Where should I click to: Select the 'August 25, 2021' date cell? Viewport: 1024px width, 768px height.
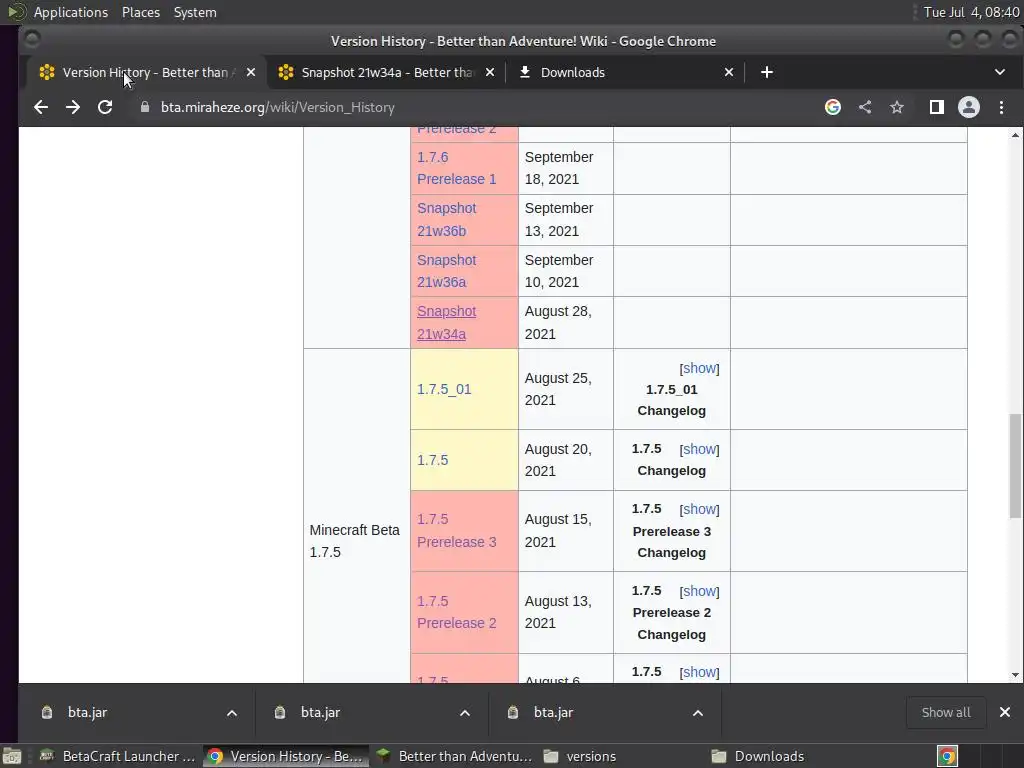coord(566,389)
